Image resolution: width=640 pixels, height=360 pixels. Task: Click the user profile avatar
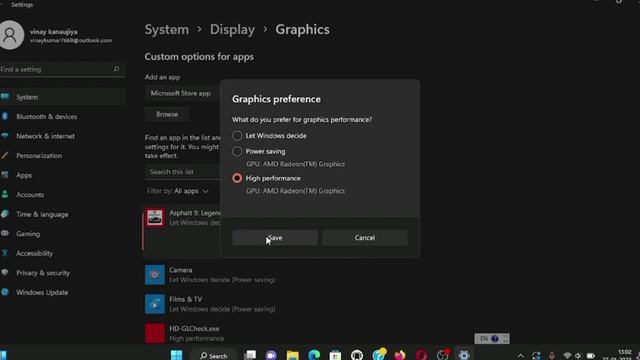pyautogui.click(x=11, y=35)
